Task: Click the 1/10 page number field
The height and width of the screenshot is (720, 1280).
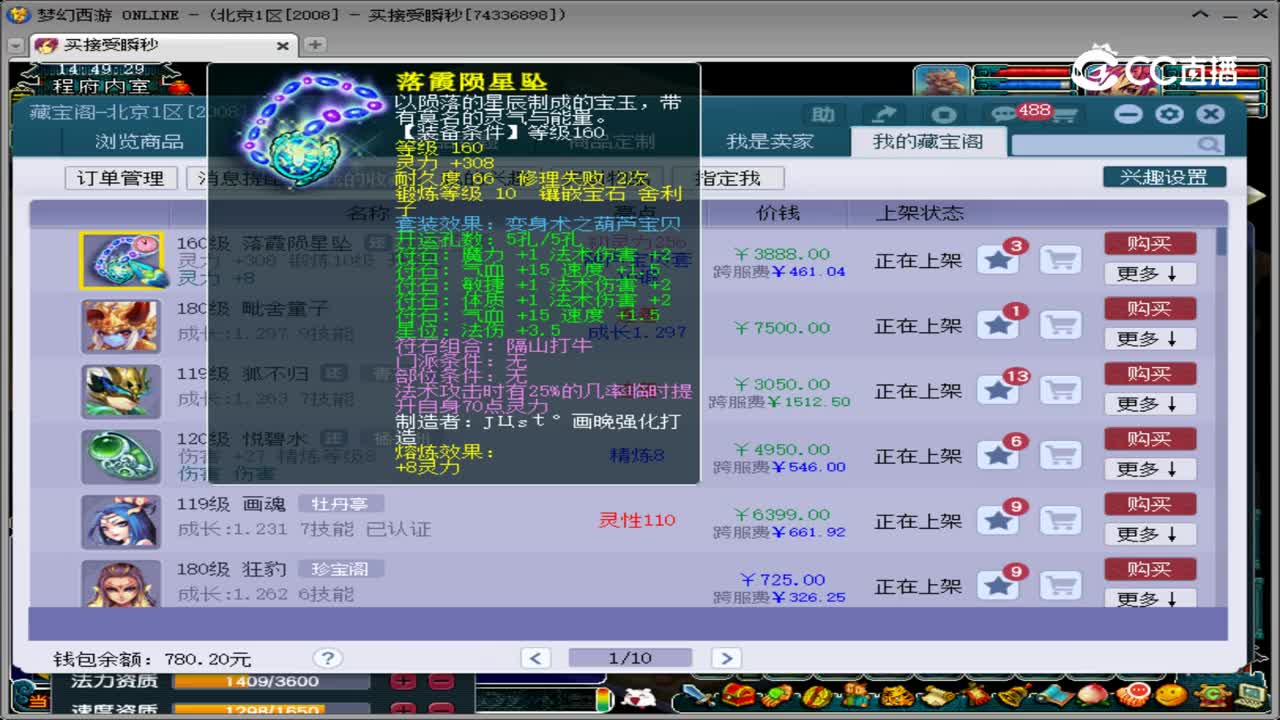Action: (630, 658)
